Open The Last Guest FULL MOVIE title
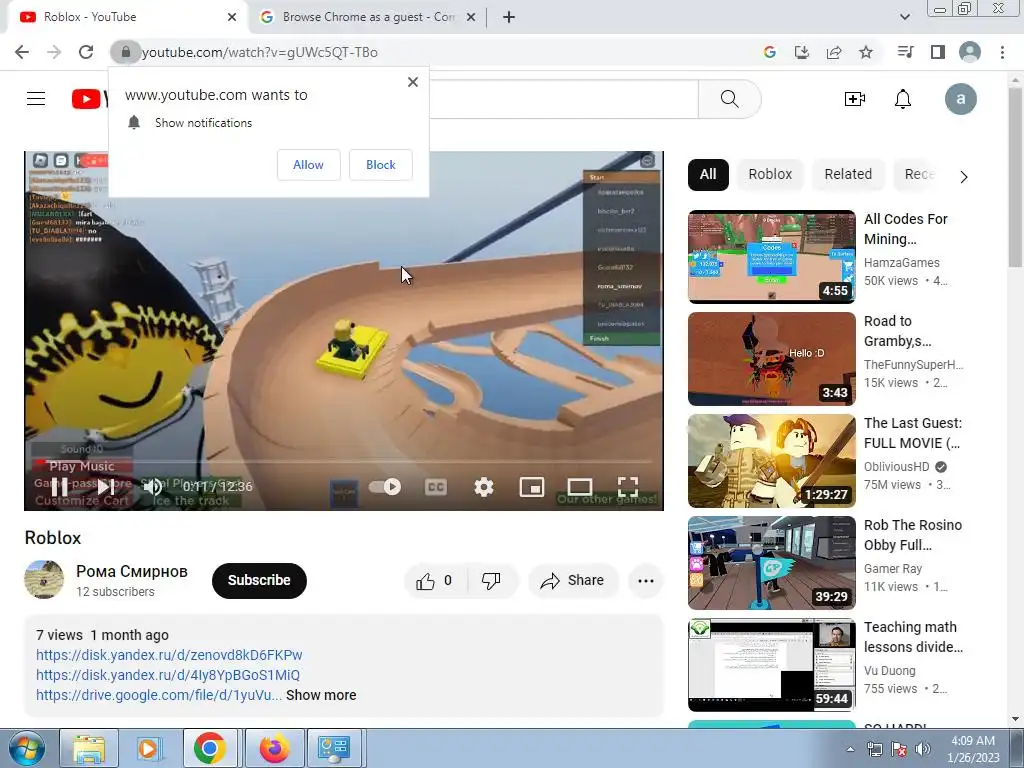Screen dimensions: 1024x768 pos(913,433)
